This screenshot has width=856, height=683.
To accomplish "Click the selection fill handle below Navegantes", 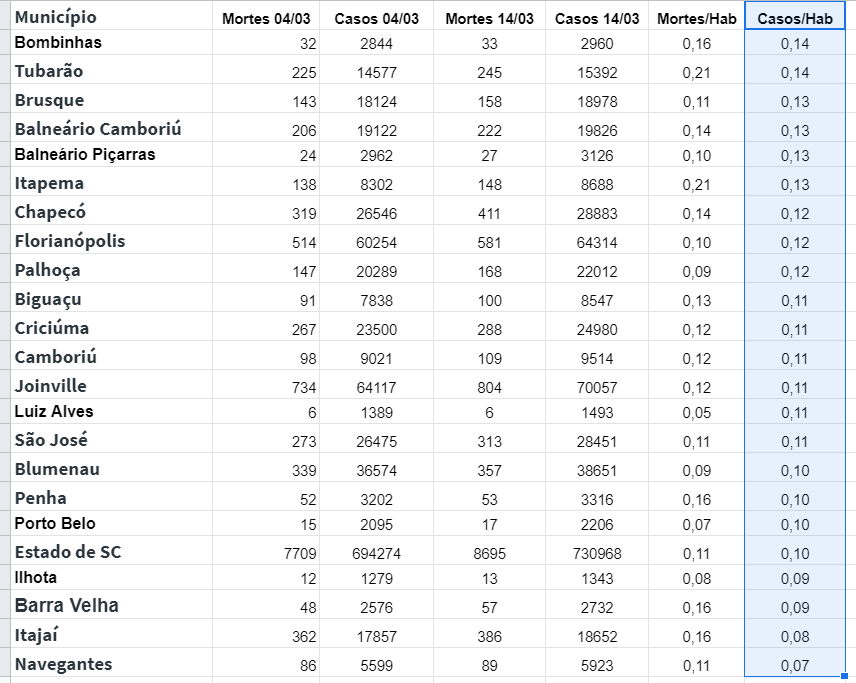I will [x=845, y=677].
